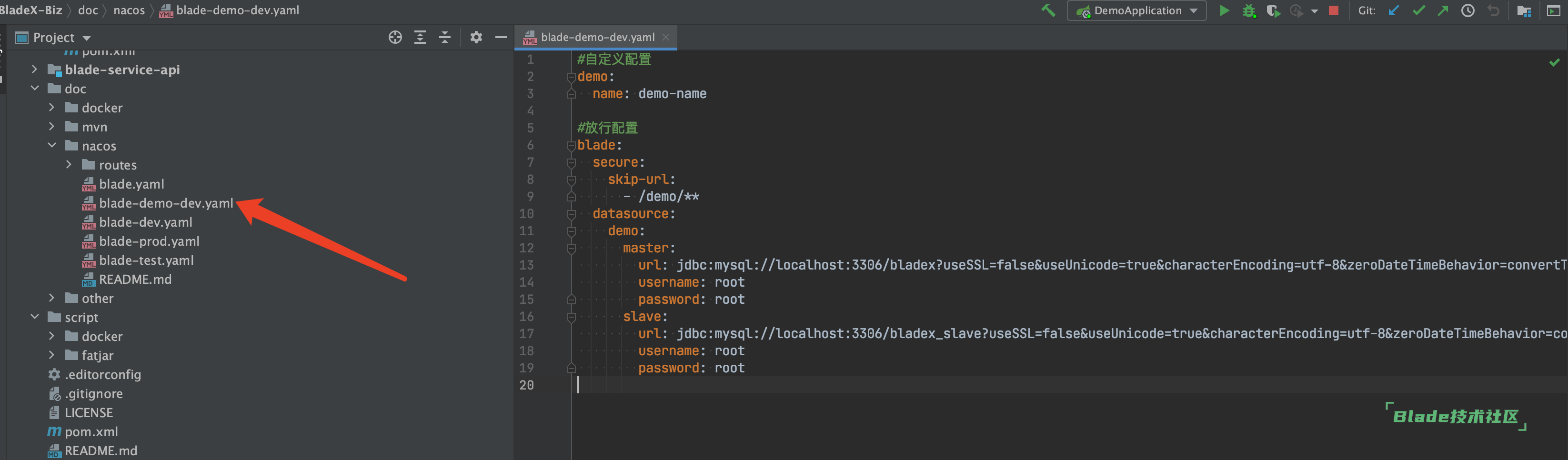Screen dimensions: 1568x460
Task: Fold the master block on line 12
Action: click(x=571, y=248)
